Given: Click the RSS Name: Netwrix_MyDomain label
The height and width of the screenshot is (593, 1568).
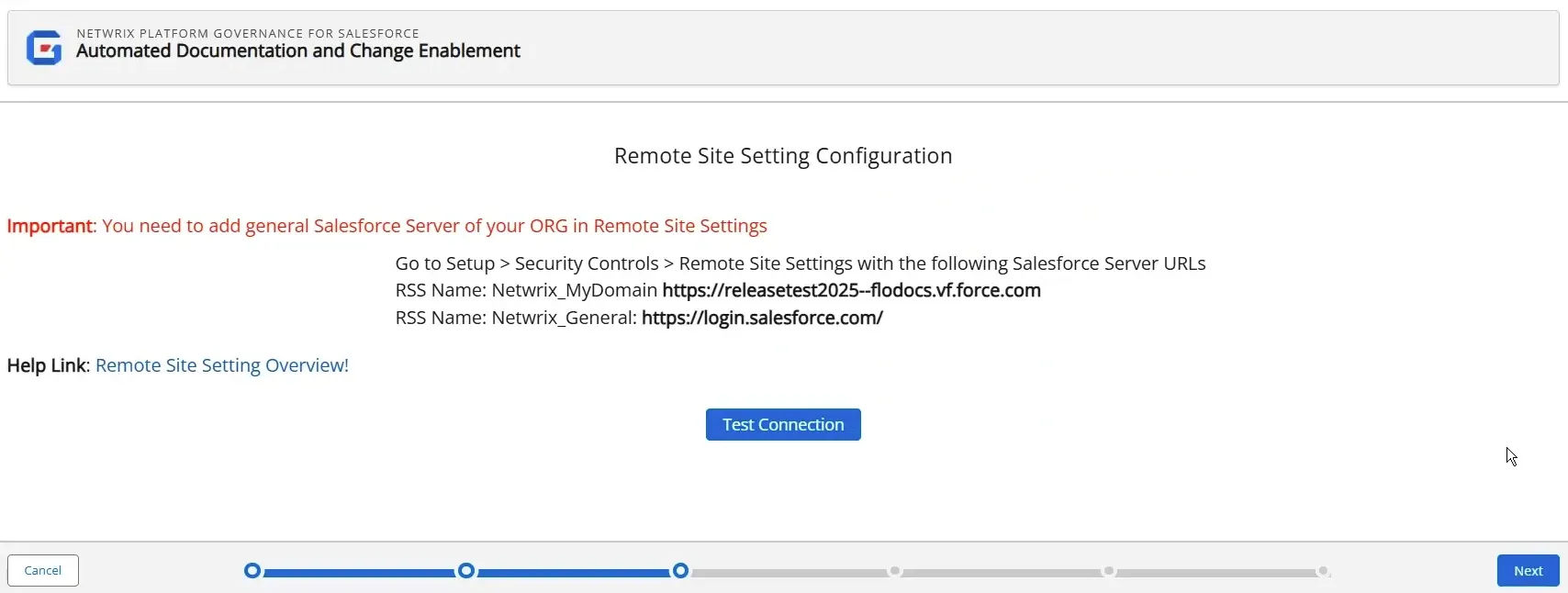Looking at the screenshot, I should pos(526,290).
